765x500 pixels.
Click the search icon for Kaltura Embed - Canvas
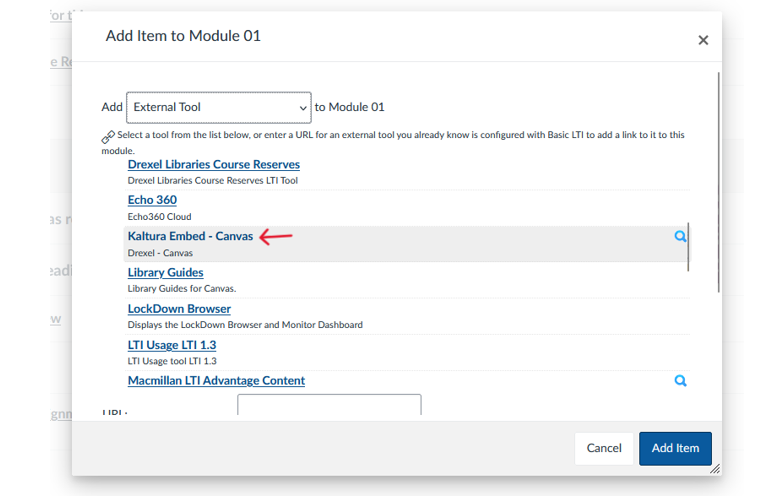point(680,237)
